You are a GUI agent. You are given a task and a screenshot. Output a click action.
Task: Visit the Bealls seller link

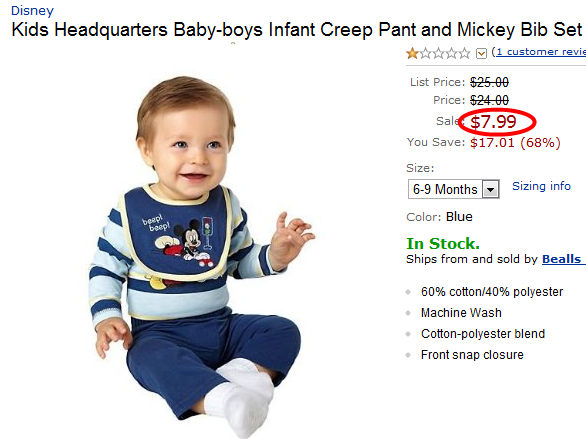564,259
